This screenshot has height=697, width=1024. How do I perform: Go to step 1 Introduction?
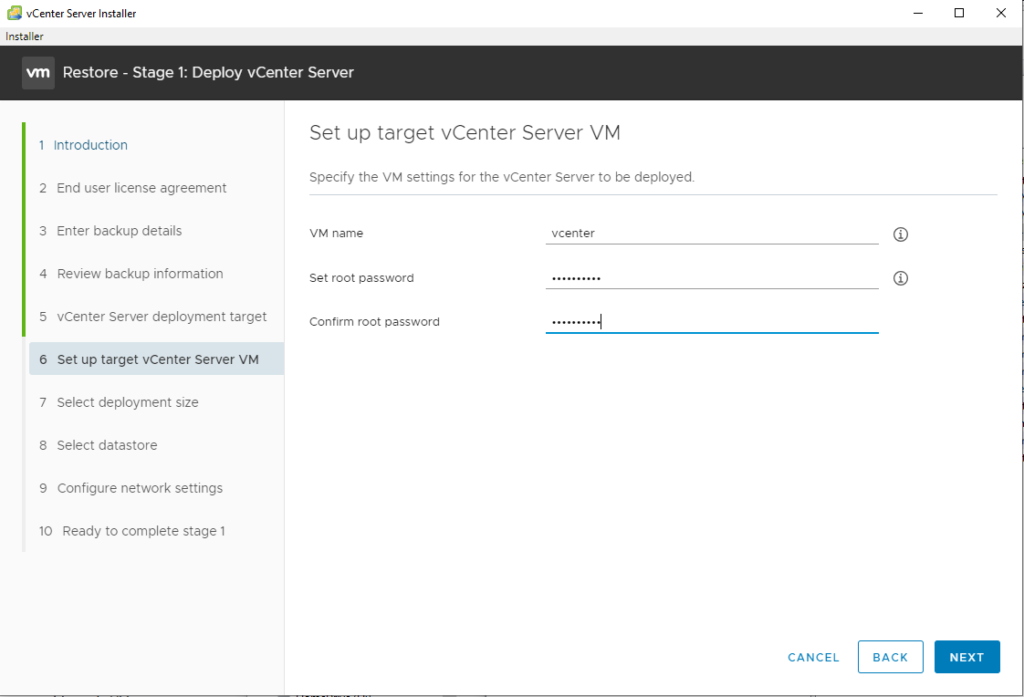[83, 145]
